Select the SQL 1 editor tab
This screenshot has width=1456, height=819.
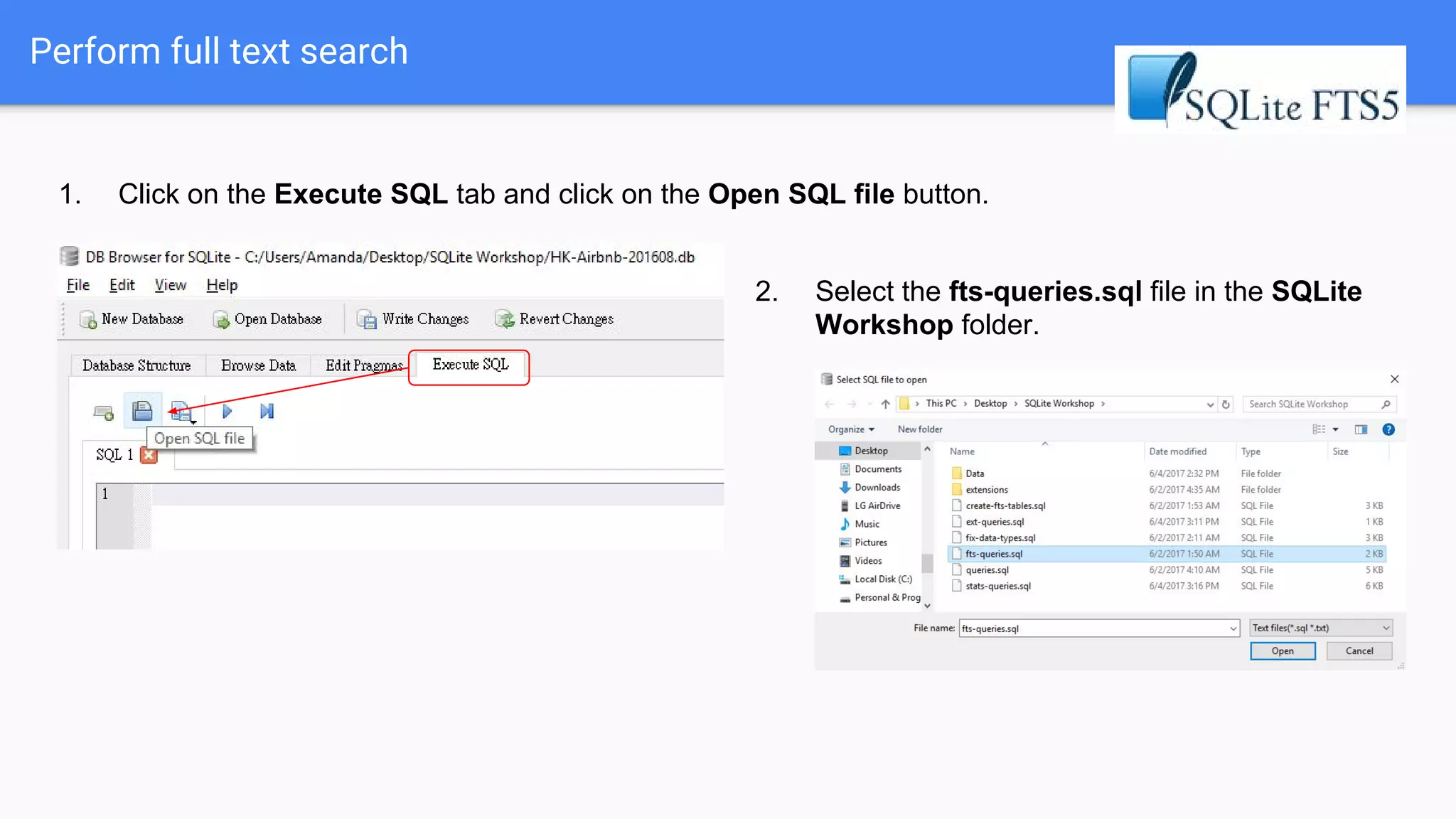[114, 455]
